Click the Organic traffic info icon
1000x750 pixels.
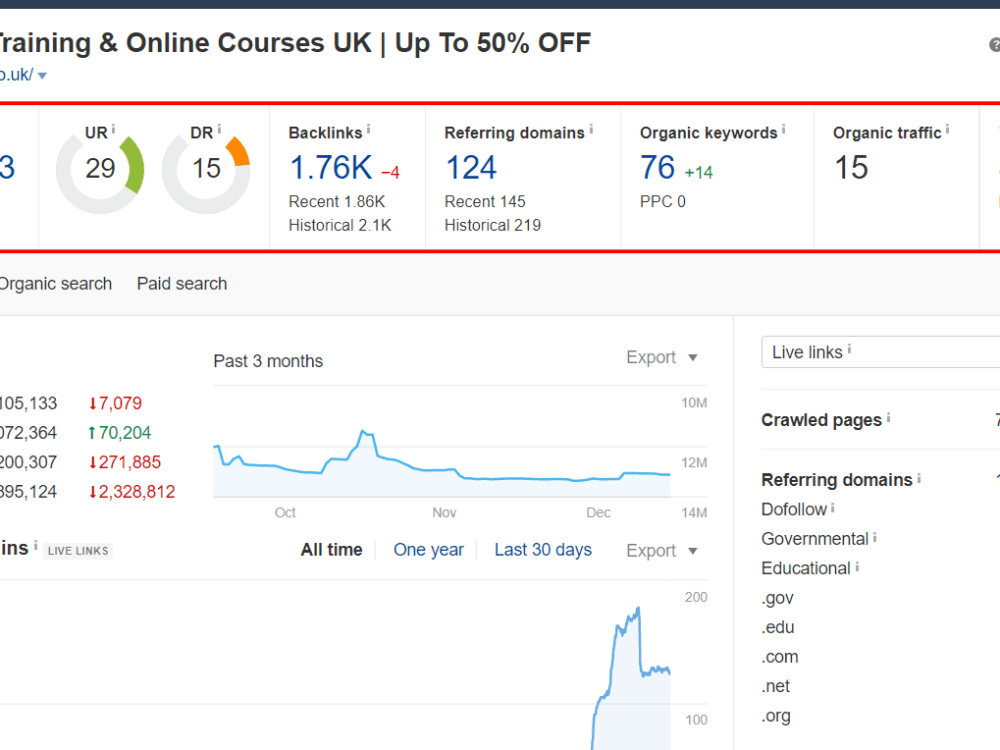[x=948, y=129]
